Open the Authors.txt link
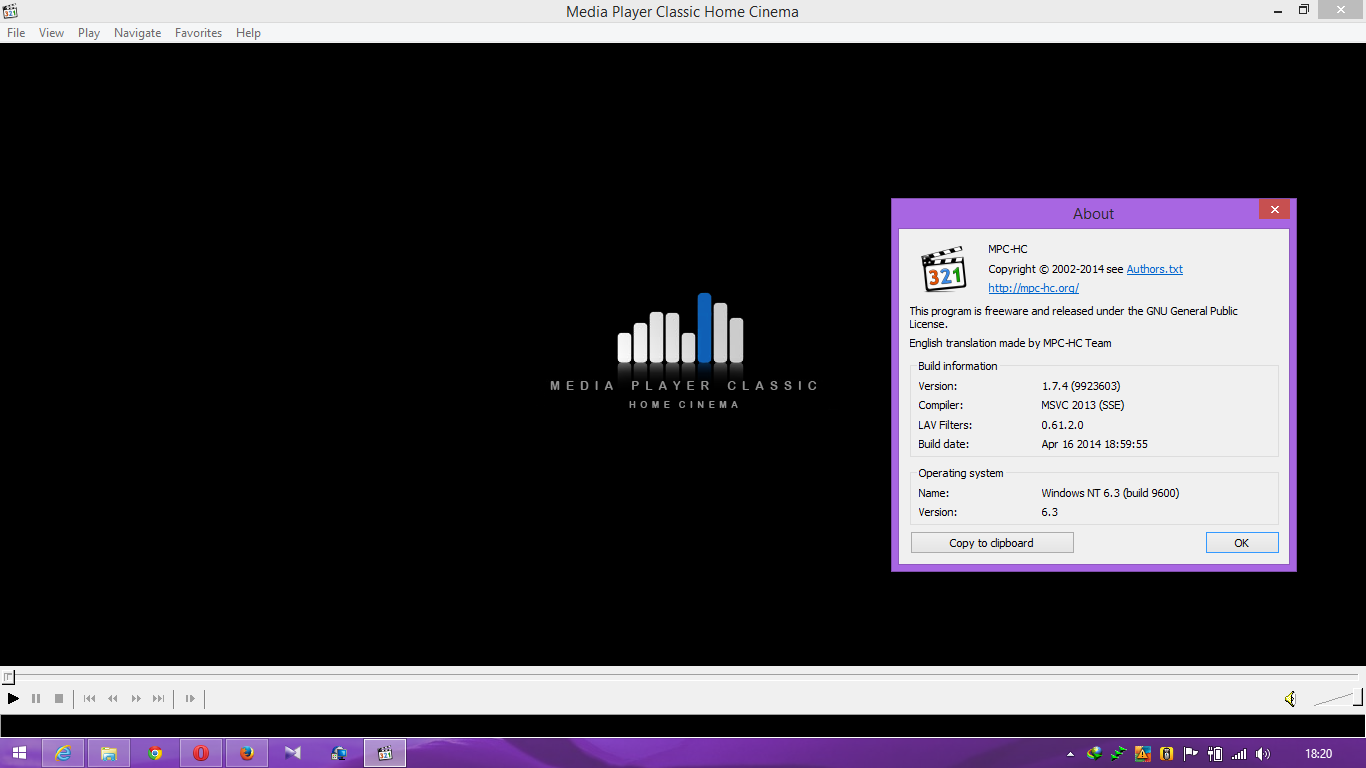The height and width of the screenshot is (768, 1366). pyautogui.click(x=1154, y=269)
